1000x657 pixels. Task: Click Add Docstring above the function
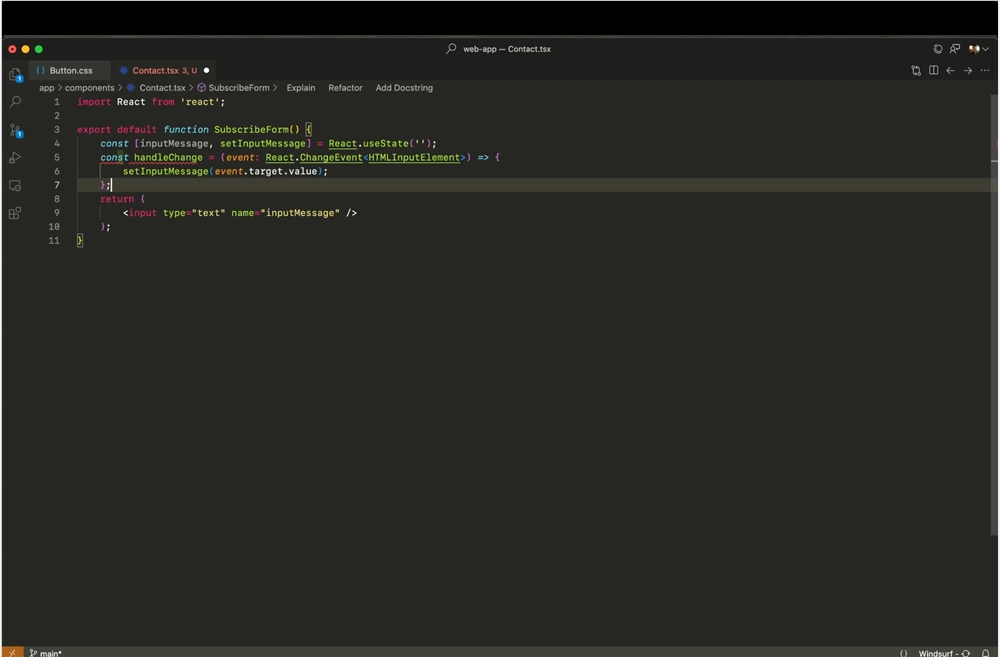pyautogui.click(x=404, y=88)
